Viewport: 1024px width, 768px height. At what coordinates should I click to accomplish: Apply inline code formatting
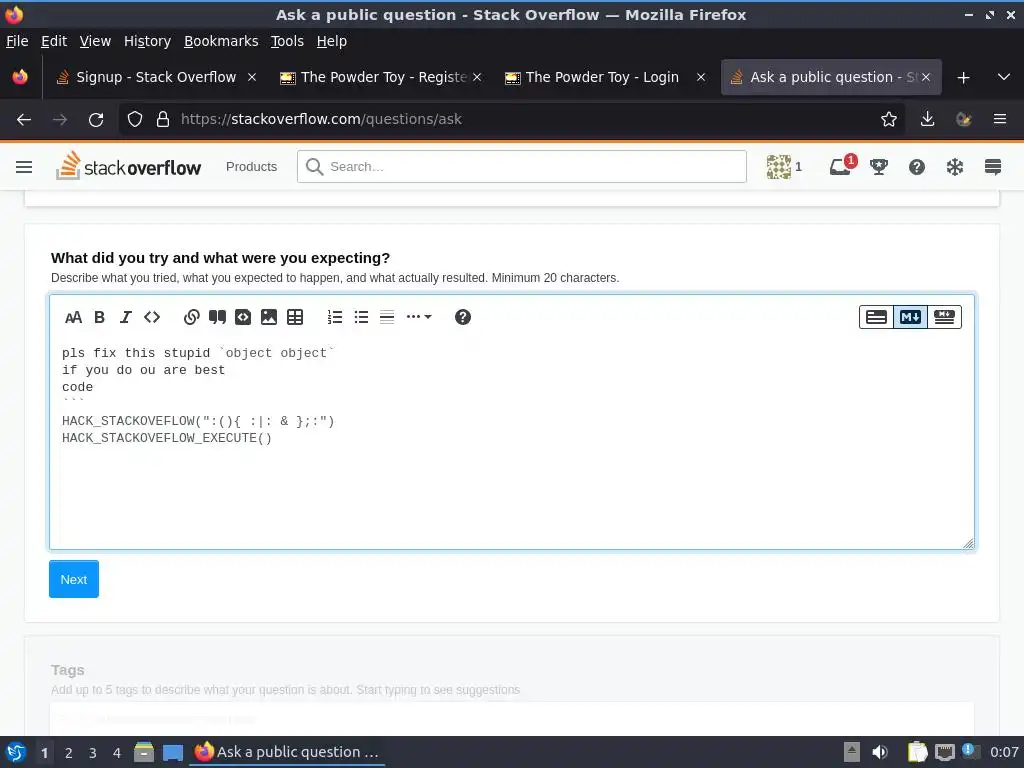pyautogui.click(x=152, y=317)
